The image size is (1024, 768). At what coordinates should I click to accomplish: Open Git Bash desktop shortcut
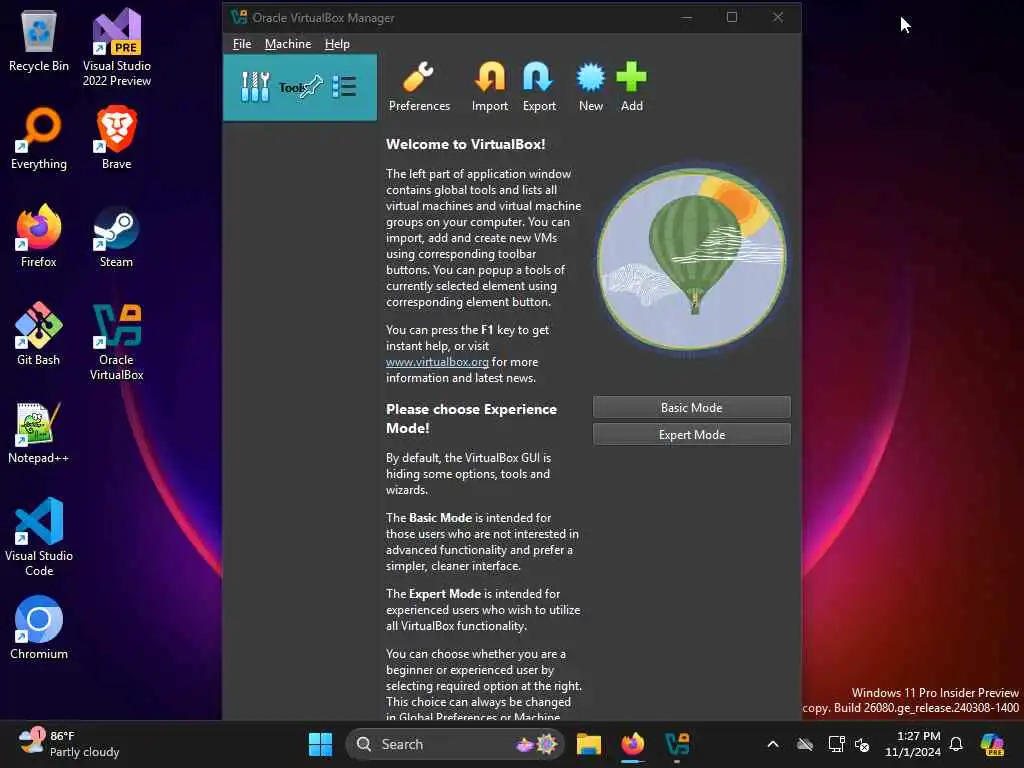[x=39, y=334]
